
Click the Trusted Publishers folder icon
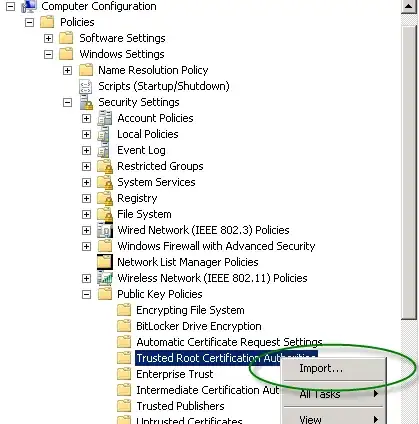pyautogui.click(x=124, y=406)
